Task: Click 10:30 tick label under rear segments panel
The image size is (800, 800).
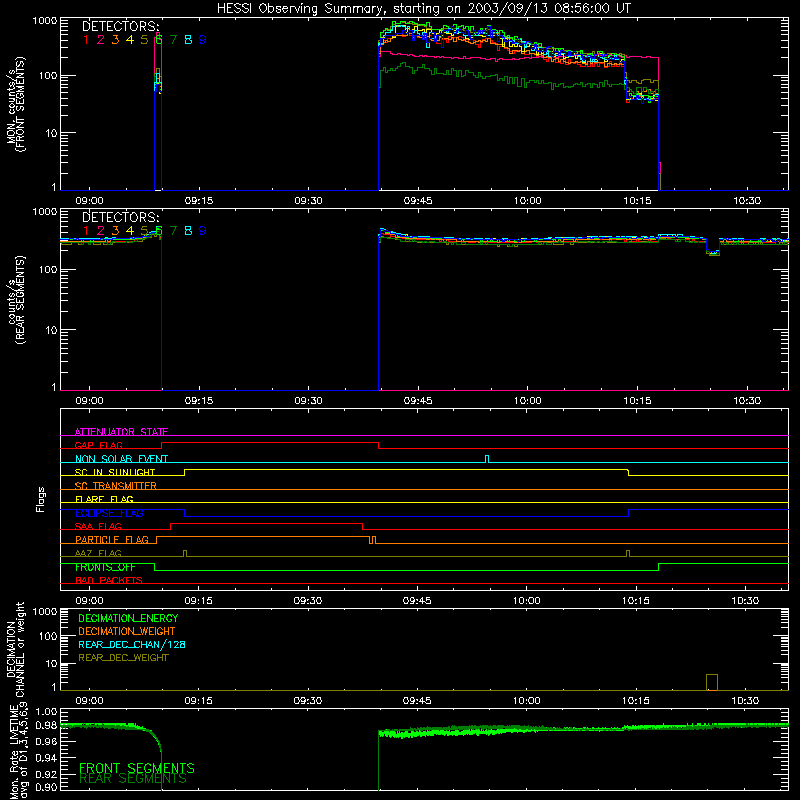Action: click(747, 401)
